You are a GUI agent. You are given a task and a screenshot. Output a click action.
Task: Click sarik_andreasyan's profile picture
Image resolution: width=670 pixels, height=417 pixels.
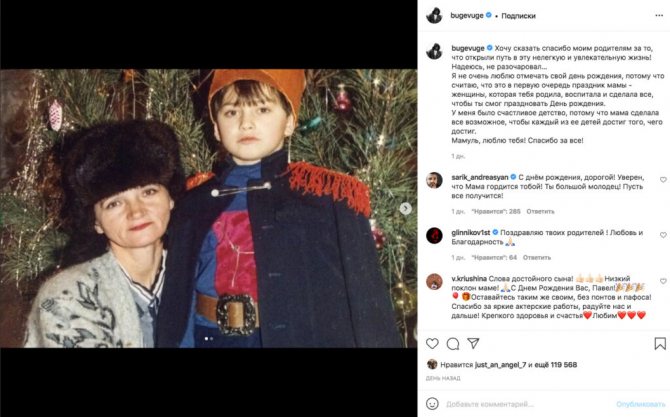[434, 178]
